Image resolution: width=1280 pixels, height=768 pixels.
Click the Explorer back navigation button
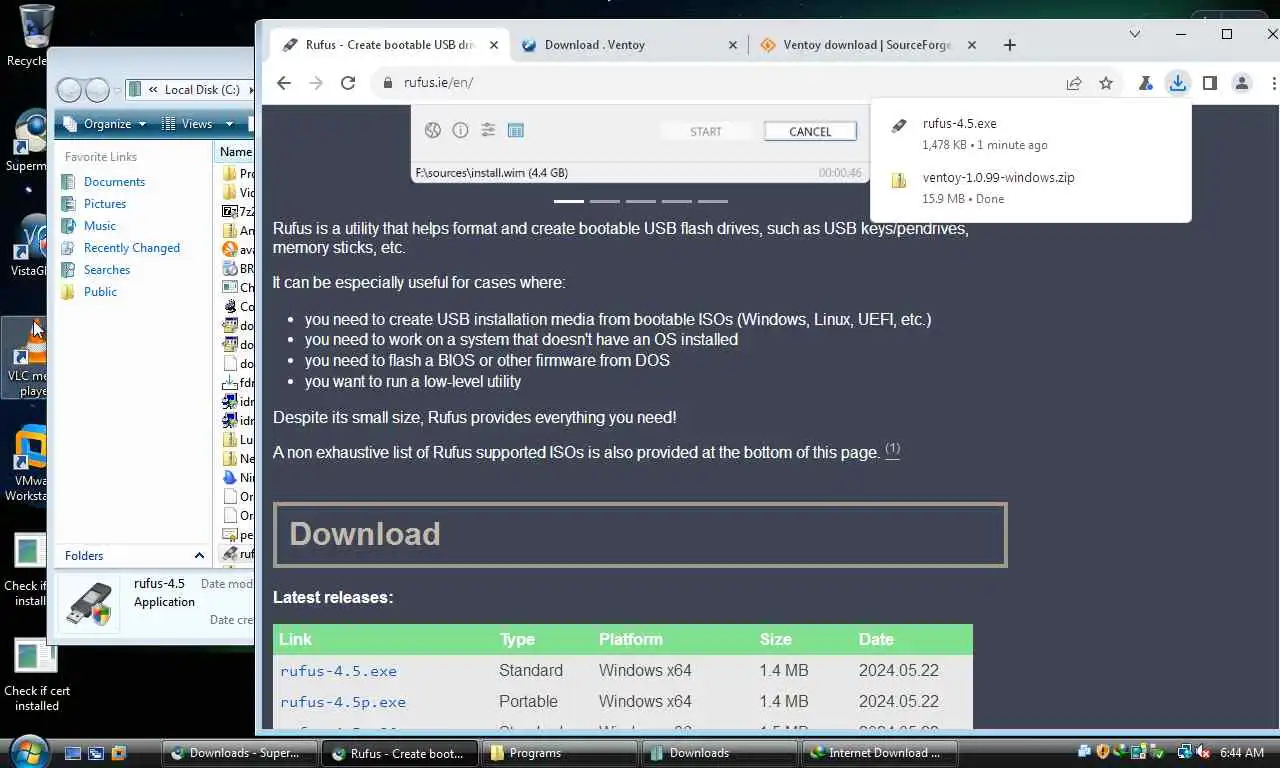[x=69, y=90]
